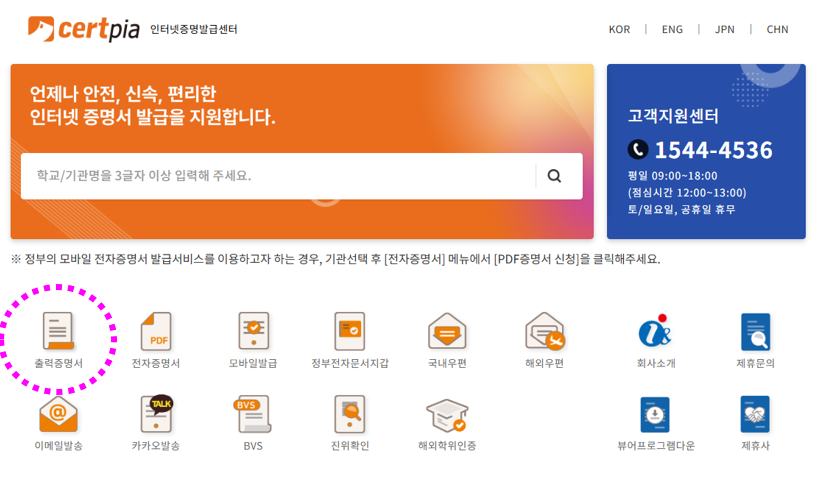822x478 pixels.
Task: Click the notice about 모바일 전자증명서 발급서비스
Action: coord(336,259)
